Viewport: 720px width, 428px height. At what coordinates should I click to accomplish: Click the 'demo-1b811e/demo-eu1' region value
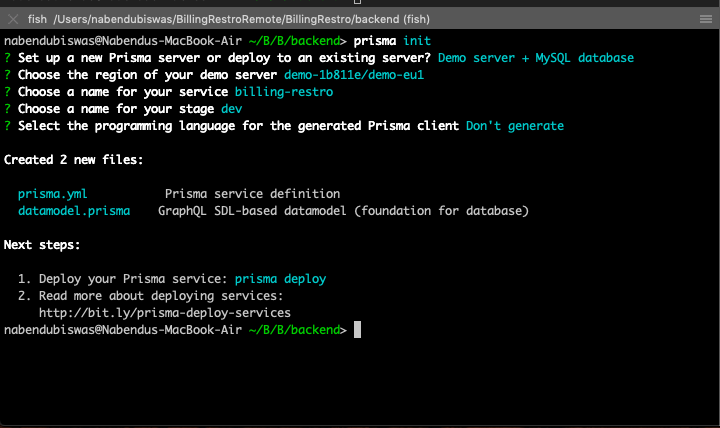click(354, 75)
